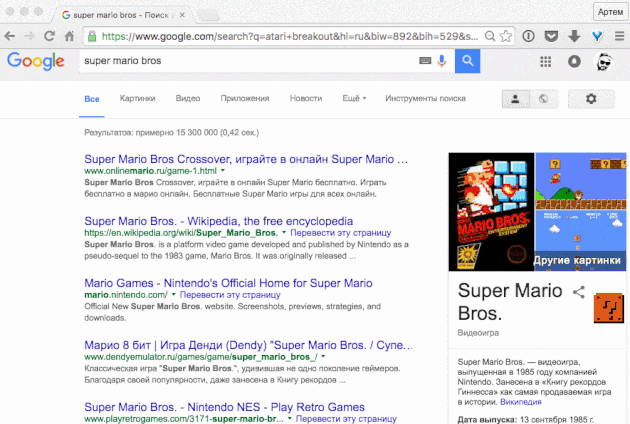This screenshot has height=424, width=630.
Task: Open the gameplay screenshot thumbnail with bricks
Action: click(x=581, y=181)
